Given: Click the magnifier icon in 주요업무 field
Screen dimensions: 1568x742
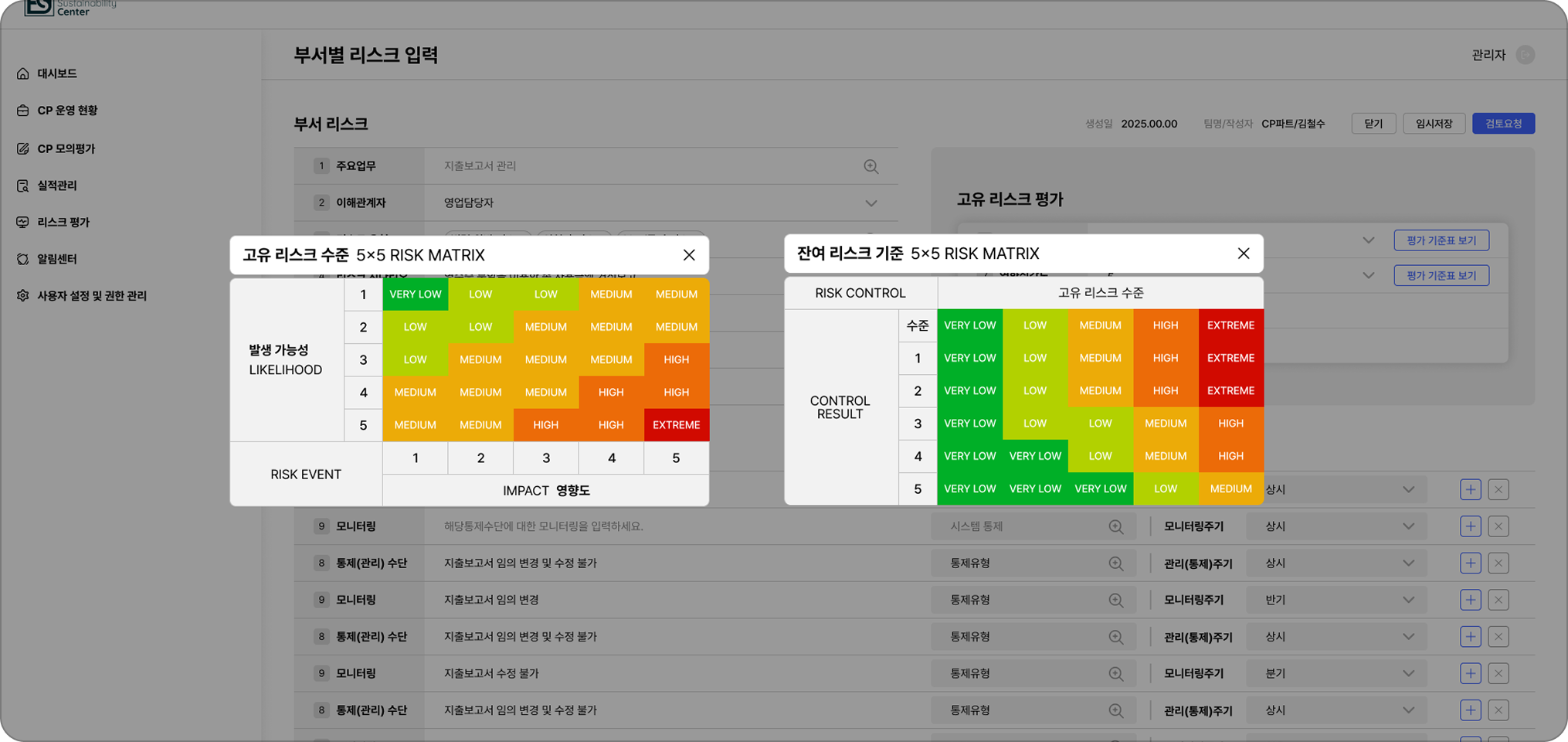Looking at the screenshot, I should 871,166.
